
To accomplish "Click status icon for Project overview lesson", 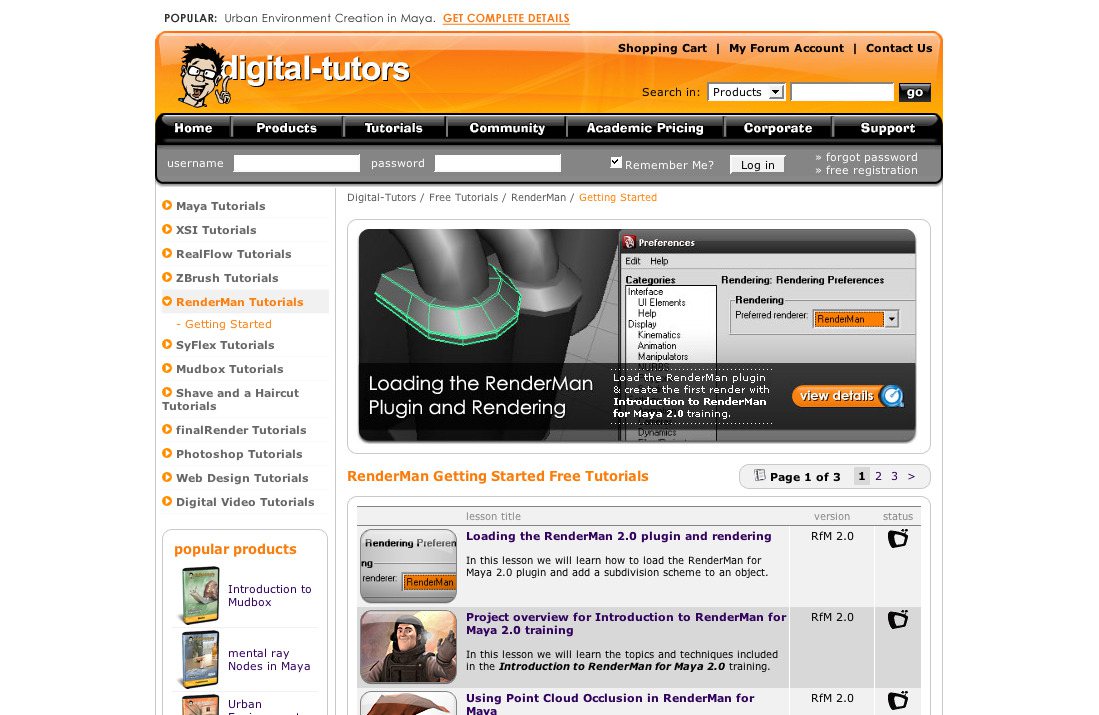I will [x=898, y=620].
